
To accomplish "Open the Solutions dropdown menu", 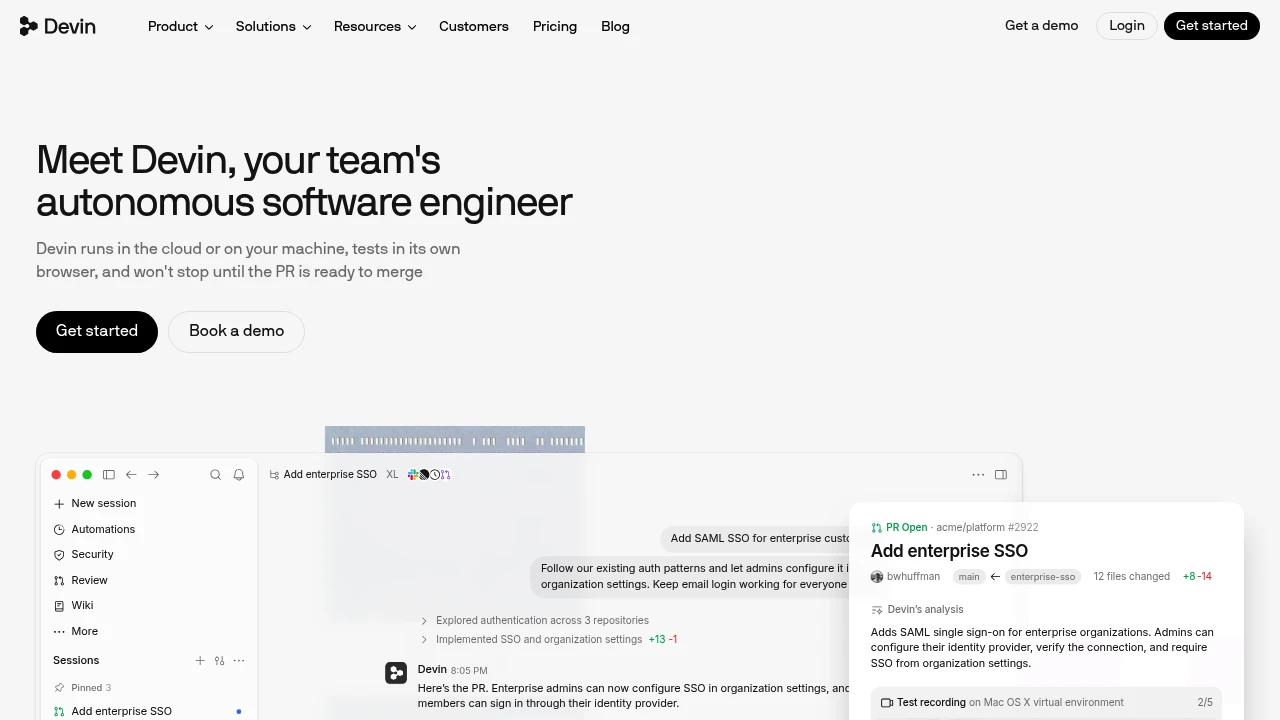I will 273,26.
